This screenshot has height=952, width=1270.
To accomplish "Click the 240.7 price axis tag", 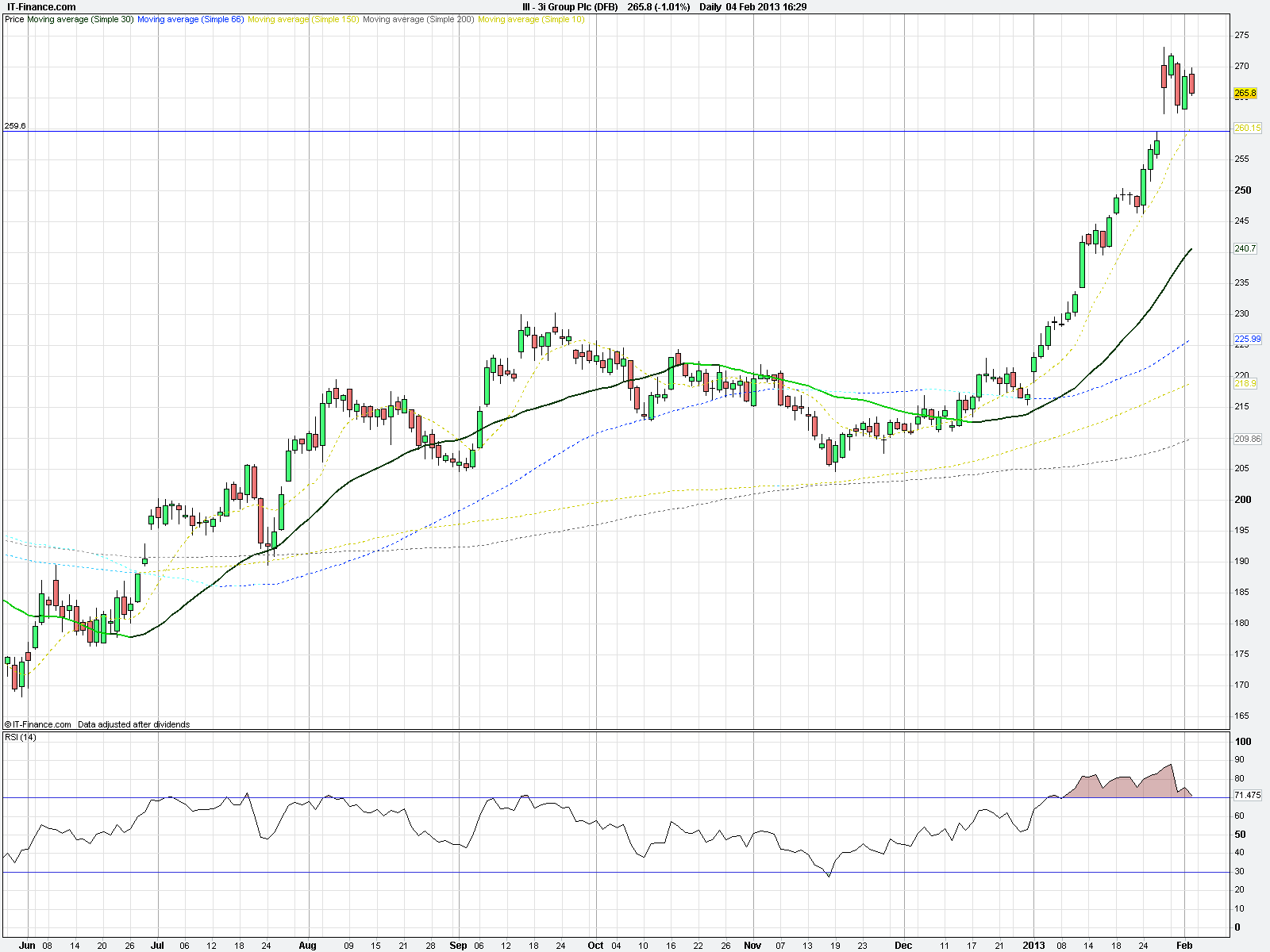I will point(1245,248).
